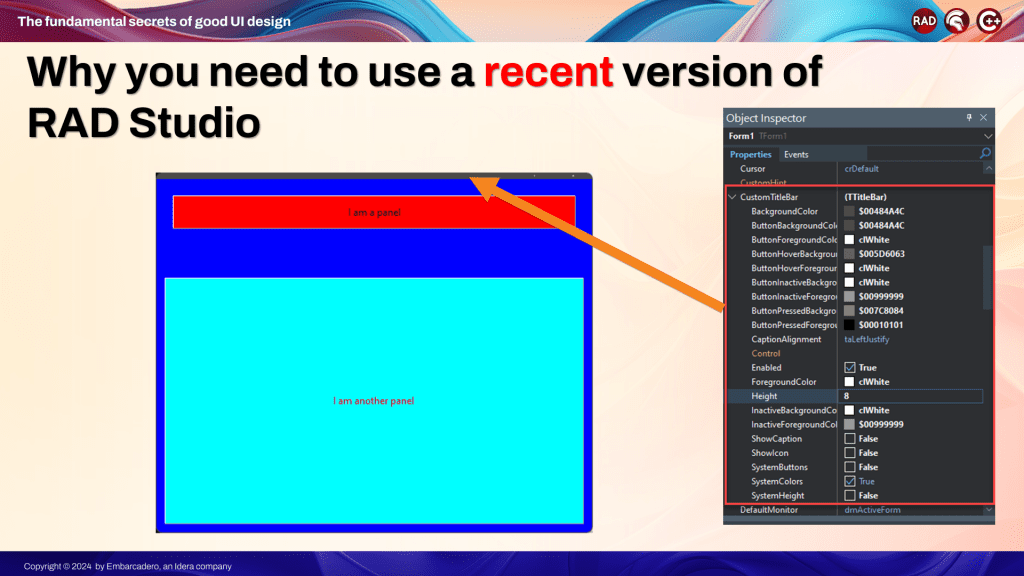The width and height of the screenshot is (1024, 576).
Task: Click the InactiveForegroundColor $00999999 swatch
Action: (x=849, y=424)
